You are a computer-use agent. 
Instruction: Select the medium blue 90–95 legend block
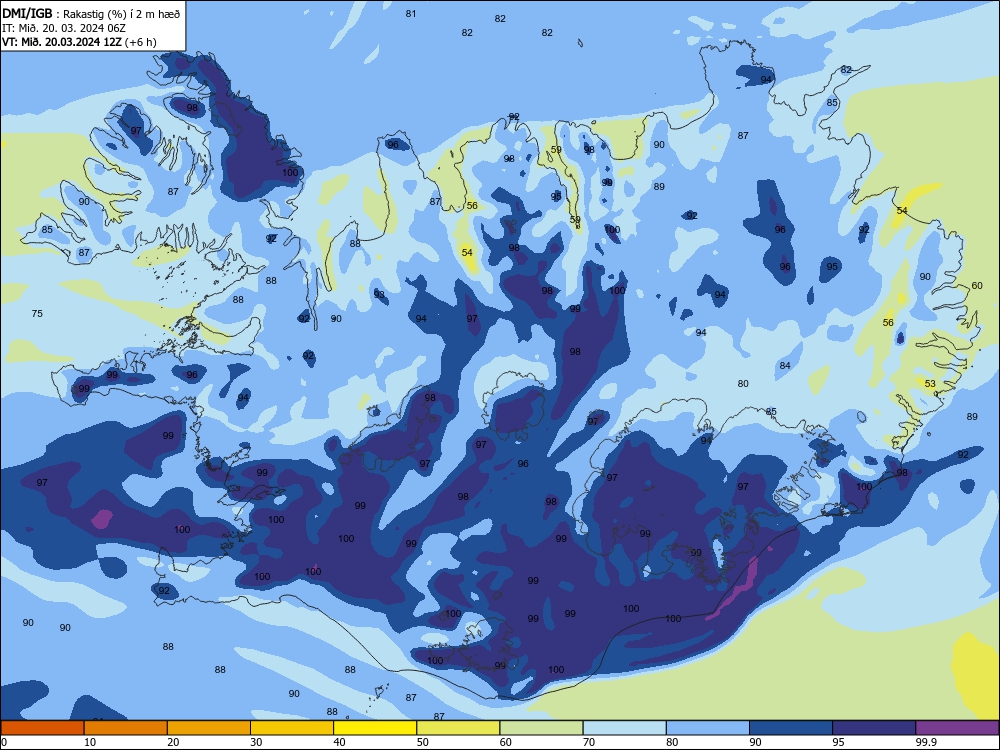click(x=791, y=728)
